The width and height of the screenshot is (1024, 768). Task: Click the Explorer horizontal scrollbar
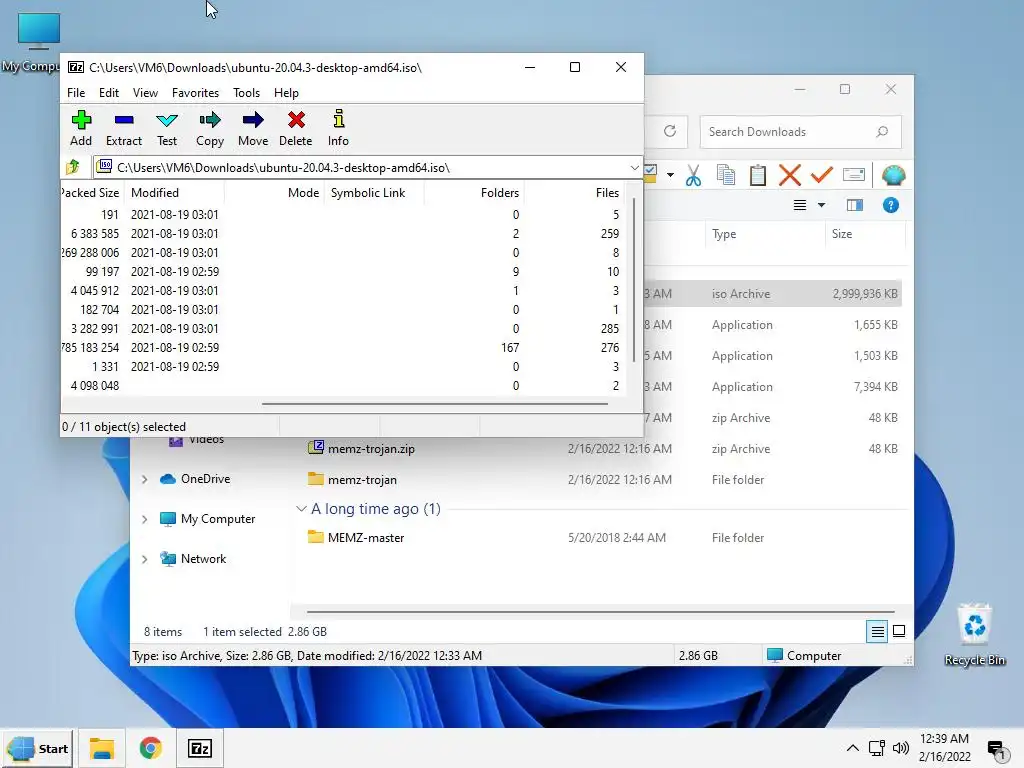pos(601,612)
